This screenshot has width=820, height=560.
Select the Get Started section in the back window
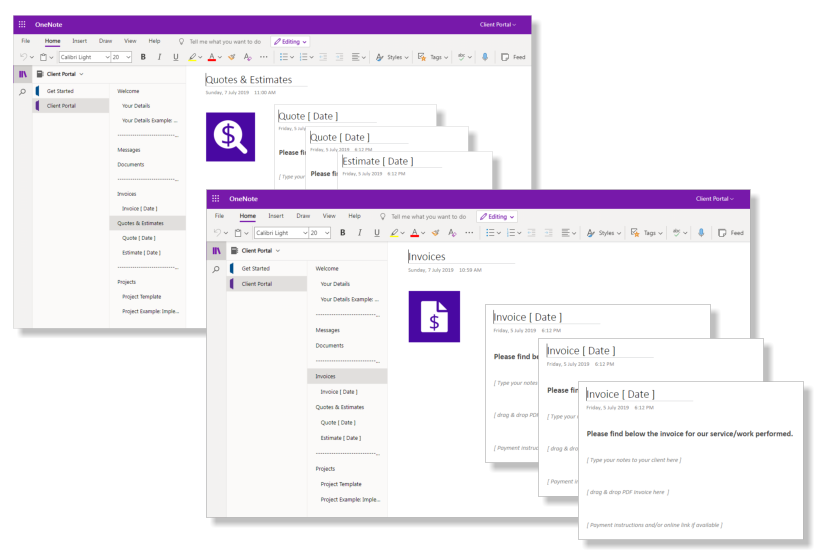[x=71, y=91]
